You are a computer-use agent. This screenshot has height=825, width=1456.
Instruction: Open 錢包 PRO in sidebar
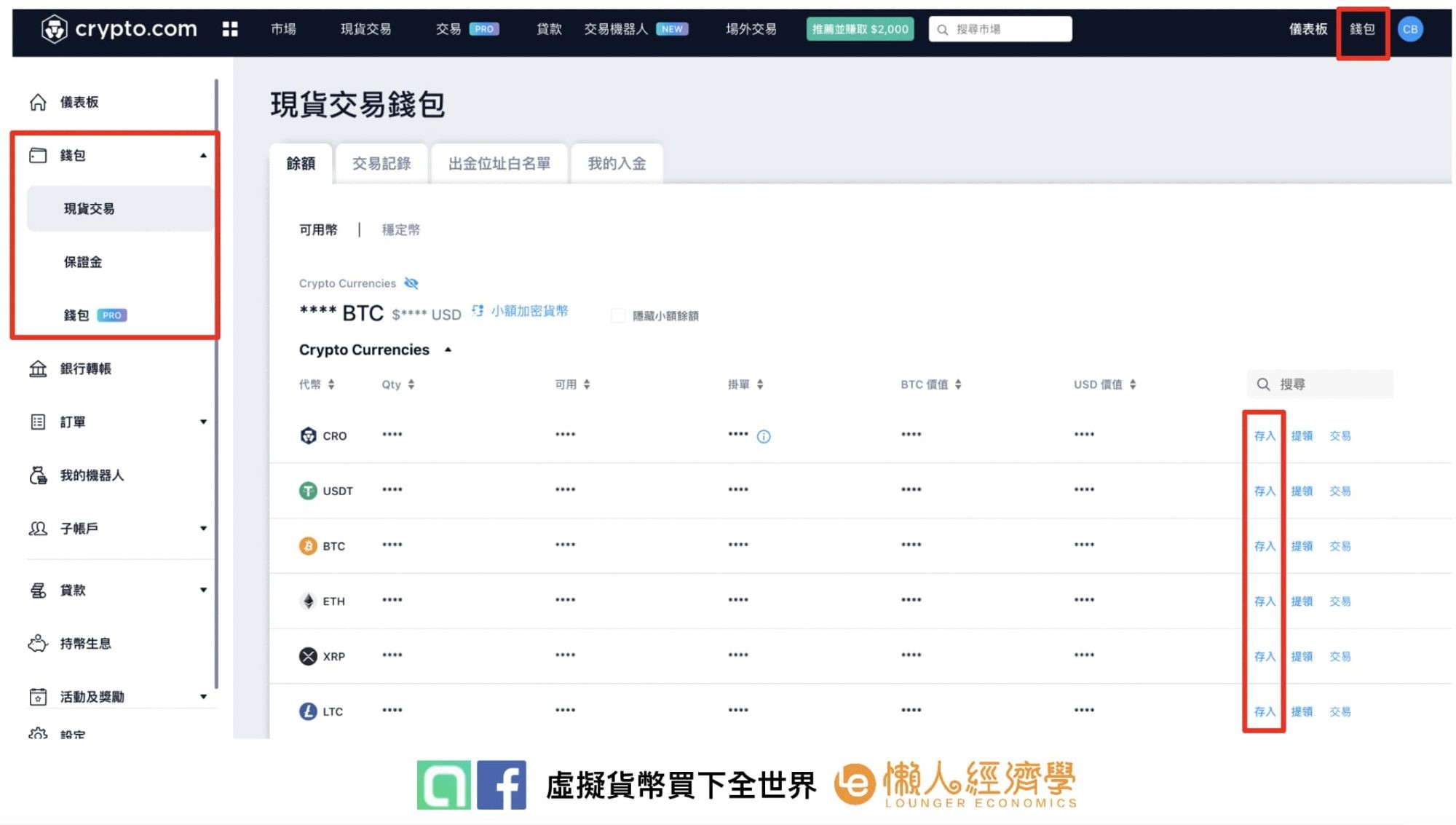pos(95,315)
